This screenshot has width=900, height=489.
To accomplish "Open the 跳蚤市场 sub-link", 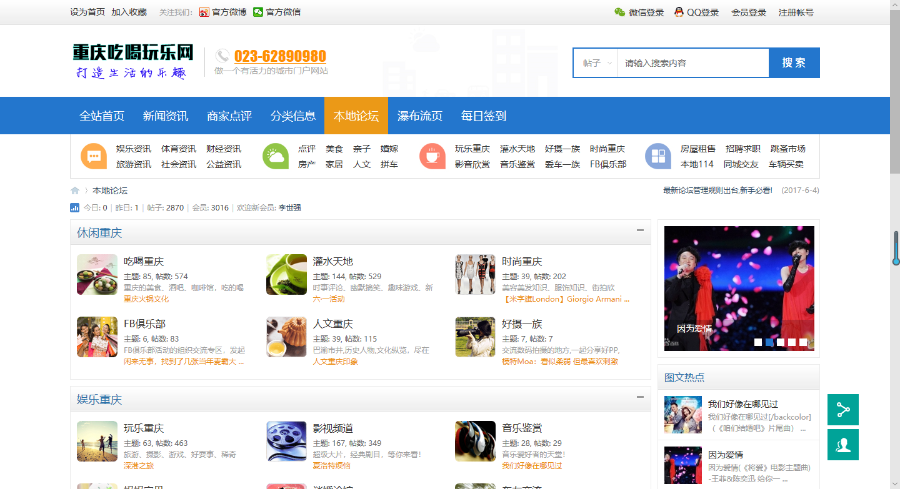I will coord(788,149).
